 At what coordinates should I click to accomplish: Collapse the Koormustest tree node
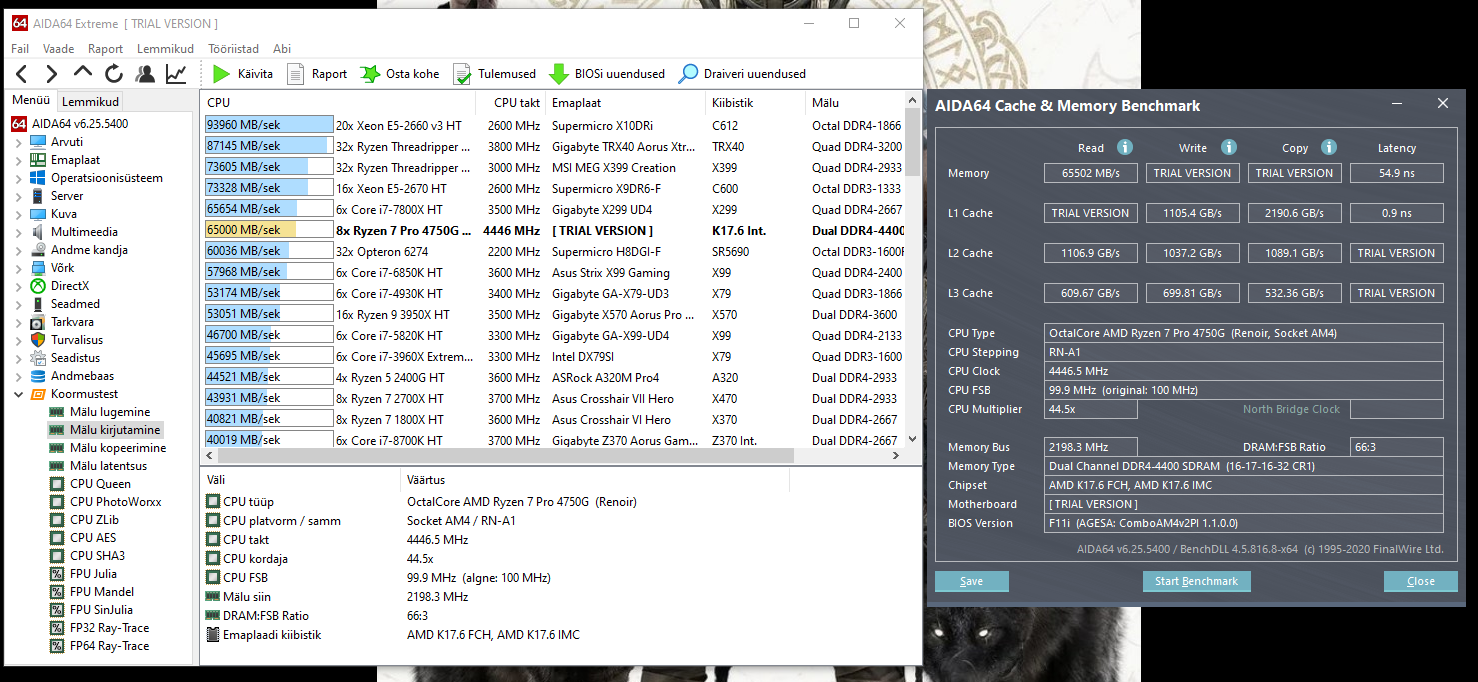pyautogui.click(x=18, y=394)
